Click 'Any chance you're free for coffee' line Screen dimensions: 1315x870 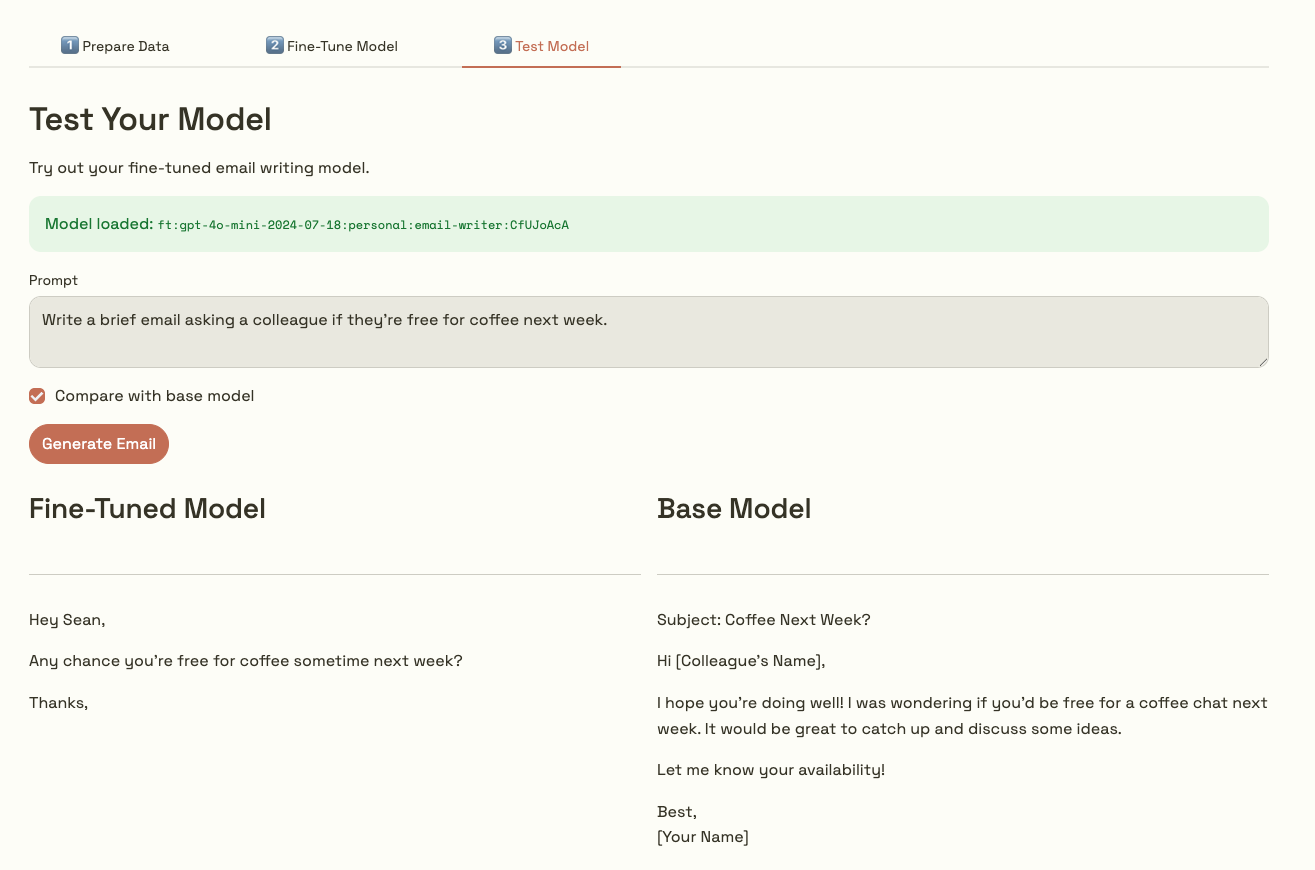(x=246, y=661)
